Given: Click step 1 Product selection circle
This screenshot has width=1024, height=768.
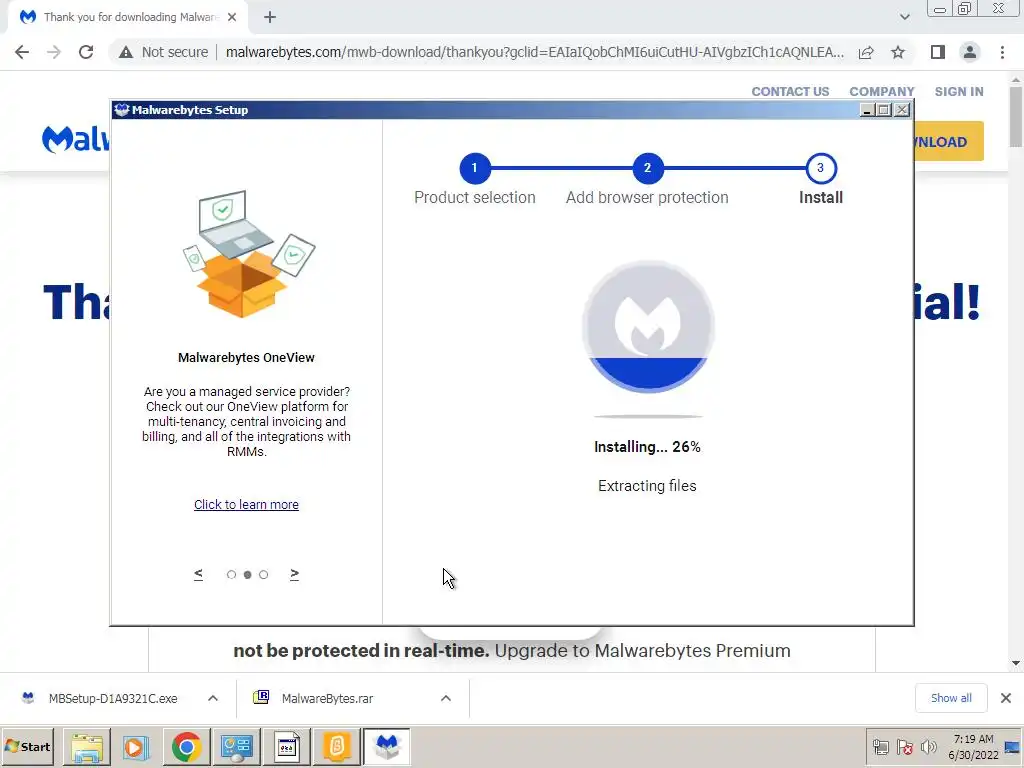Looking at the screenshot, I should pos(475,168).
